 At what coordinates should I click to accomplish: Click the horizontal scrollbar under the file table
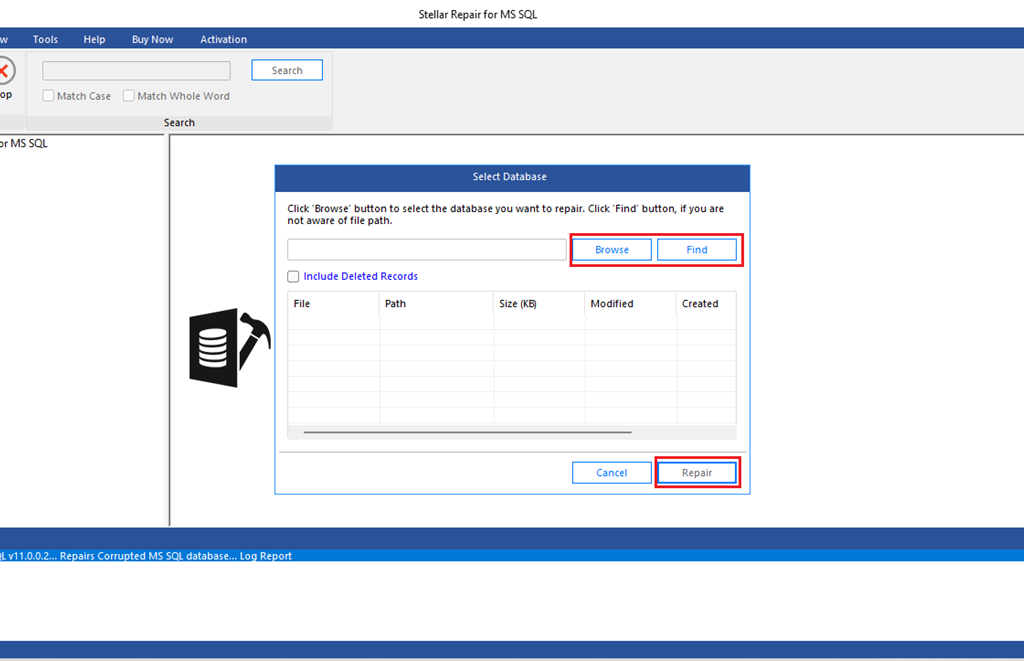pyautogui.click(x=468, y=432)
